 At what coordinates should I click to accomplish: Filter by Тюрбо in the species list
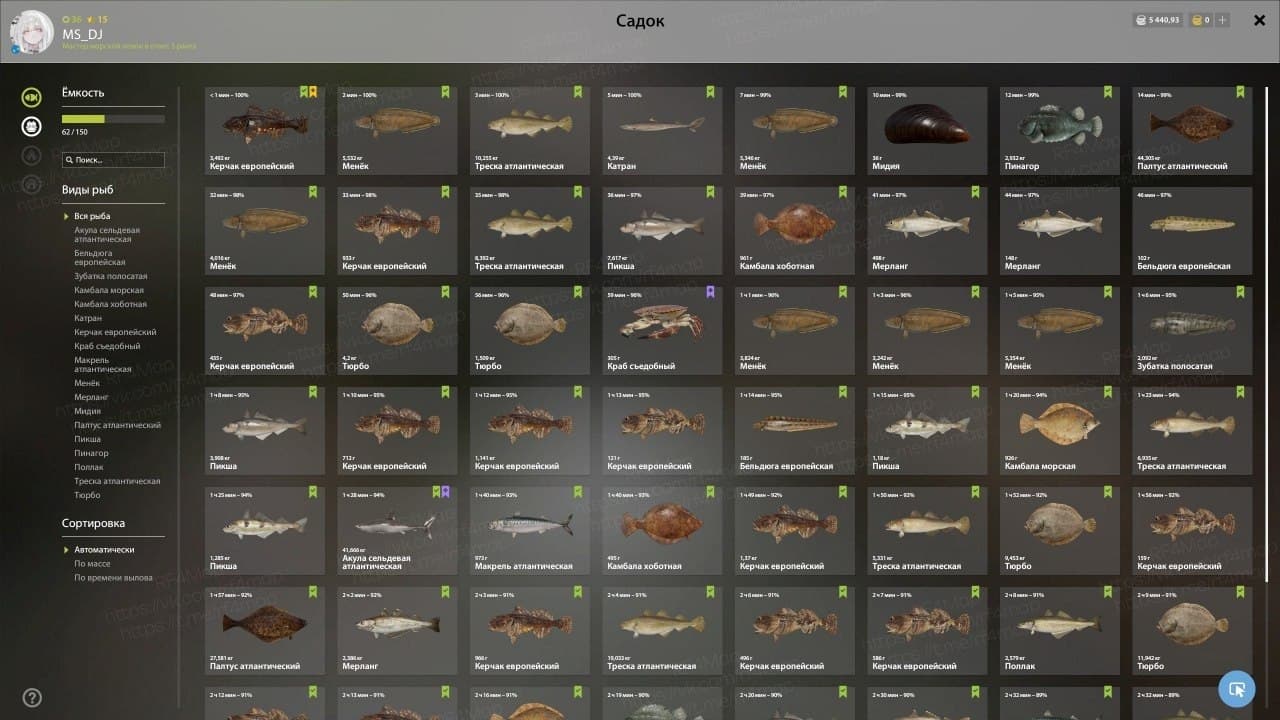point(87,495)
